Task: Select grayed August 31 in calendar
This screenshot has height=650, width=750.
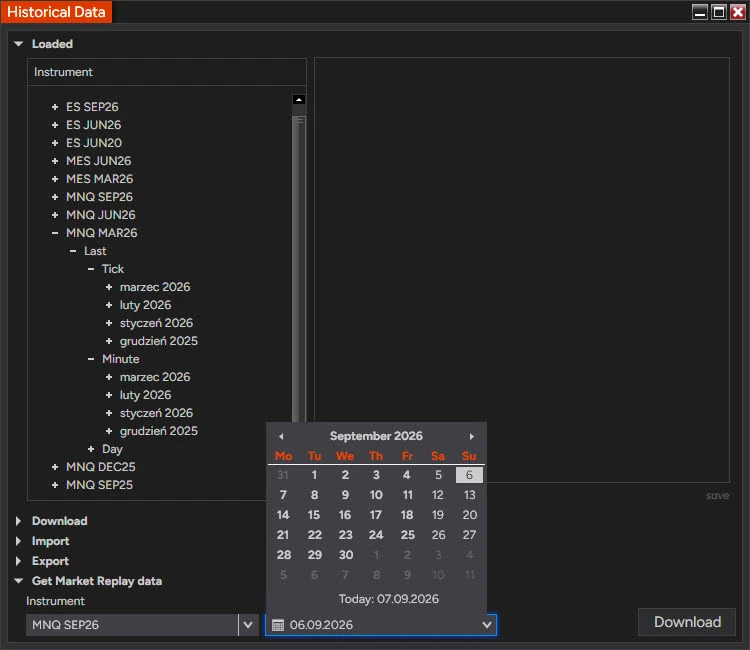Action: [283, 475]
